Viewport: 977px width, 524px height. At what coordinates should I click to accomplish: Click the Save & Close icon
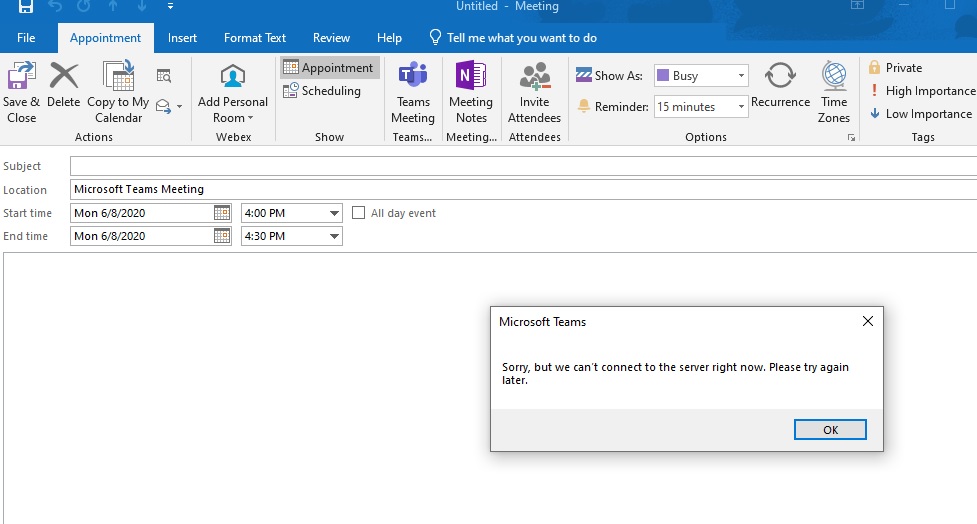pyautogui.click(x=21, y=75)
